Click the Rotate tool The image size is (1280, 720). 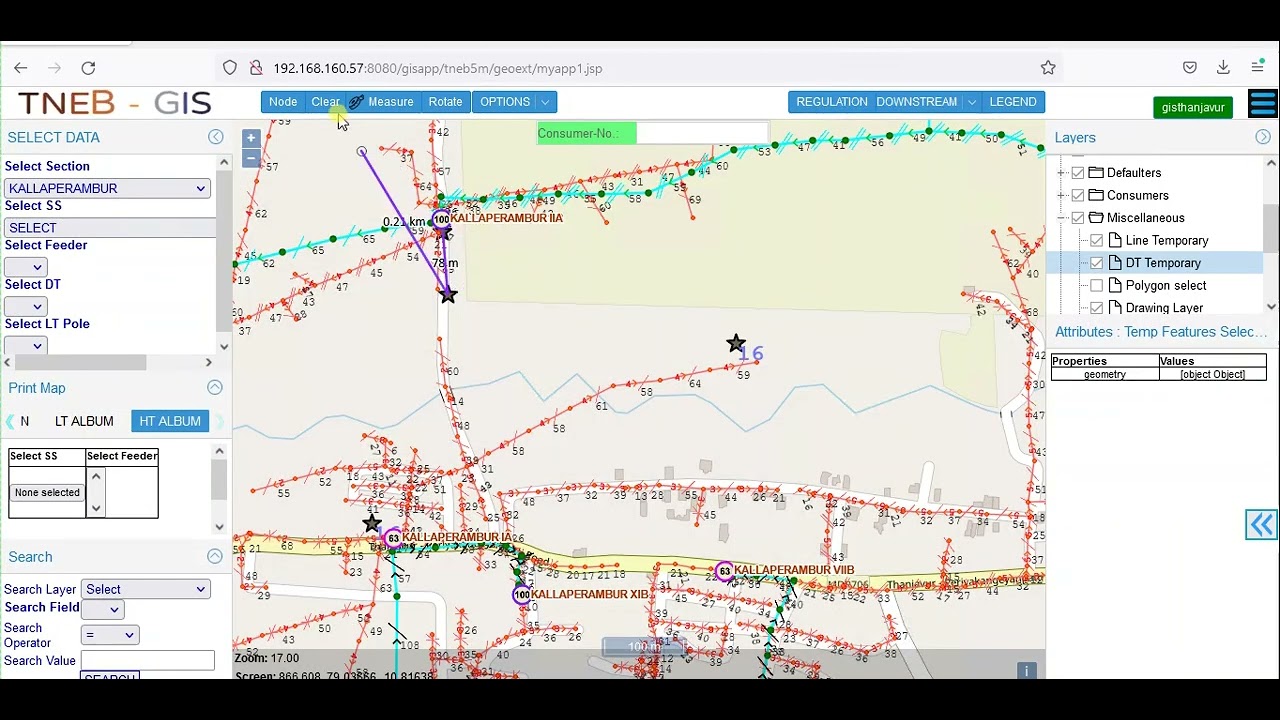coord(445,102)
